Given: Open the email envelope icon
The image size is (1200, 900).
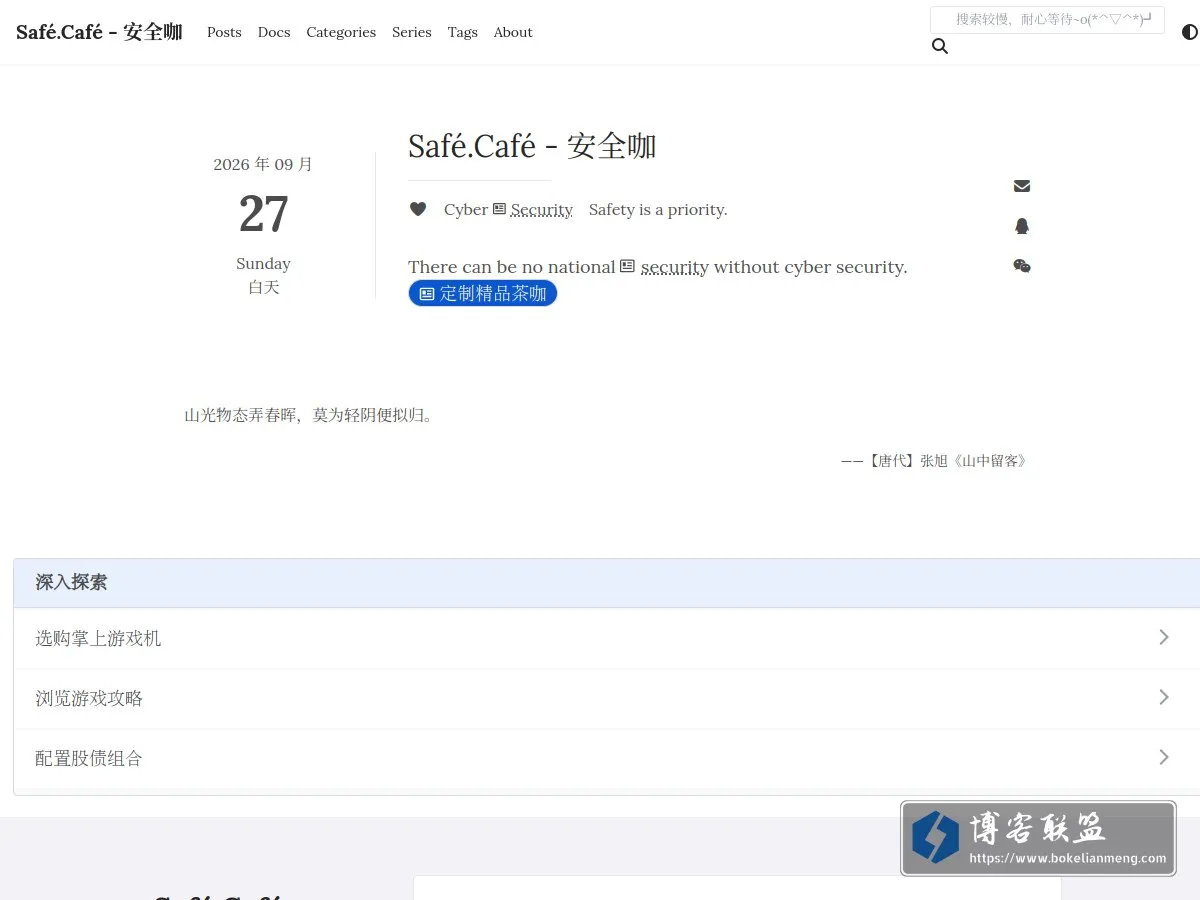Looking at the screenshot, I should click(x=1022, y=186).
